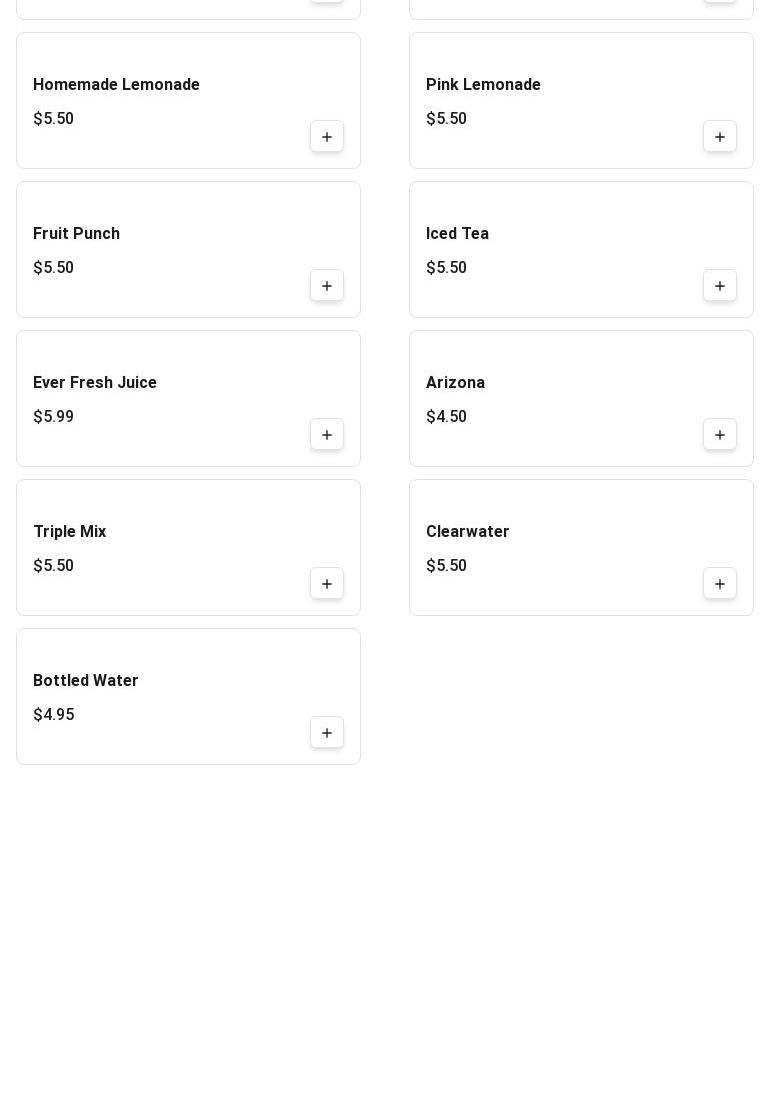
Task: View the Ever Fresh Juice item name
Action: 95,383
